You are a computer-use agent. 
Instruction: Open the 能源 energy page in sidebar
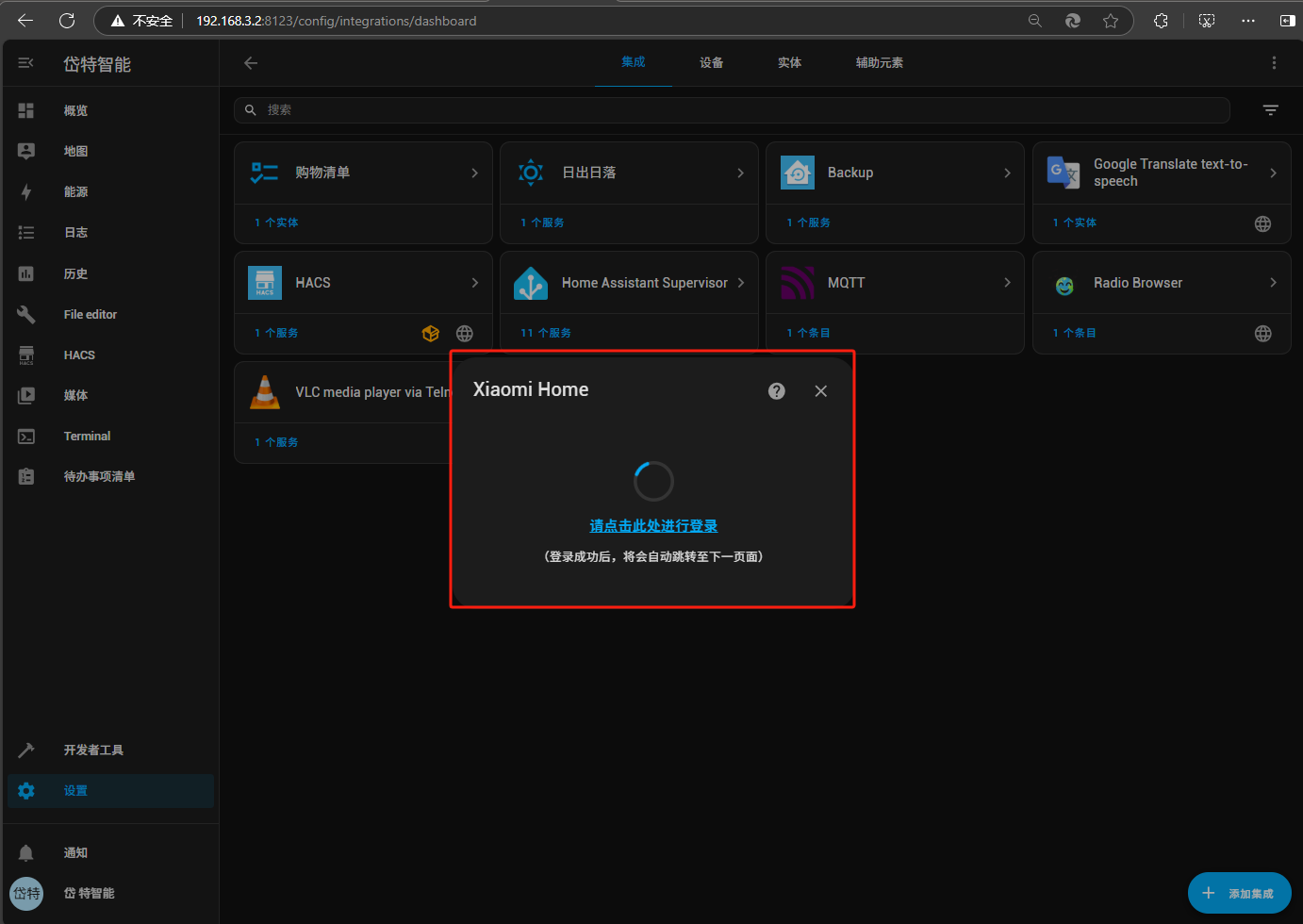[75, 192]
